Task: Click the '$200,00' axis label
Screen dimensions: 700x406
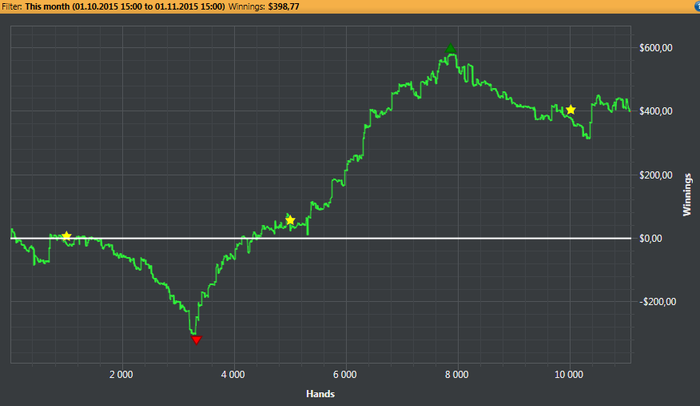Action: click(656, 175)
